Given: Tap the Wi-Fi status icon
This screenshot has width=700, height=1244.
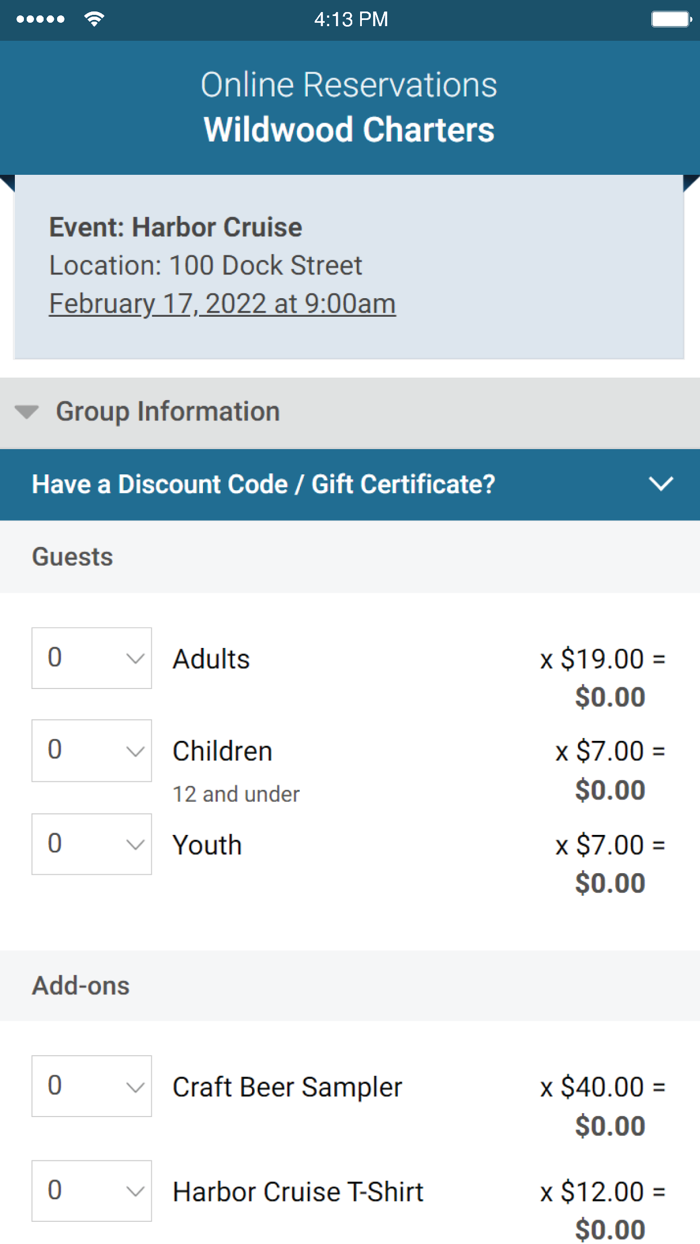Looking at the screenshot, I should pos(94,19).
